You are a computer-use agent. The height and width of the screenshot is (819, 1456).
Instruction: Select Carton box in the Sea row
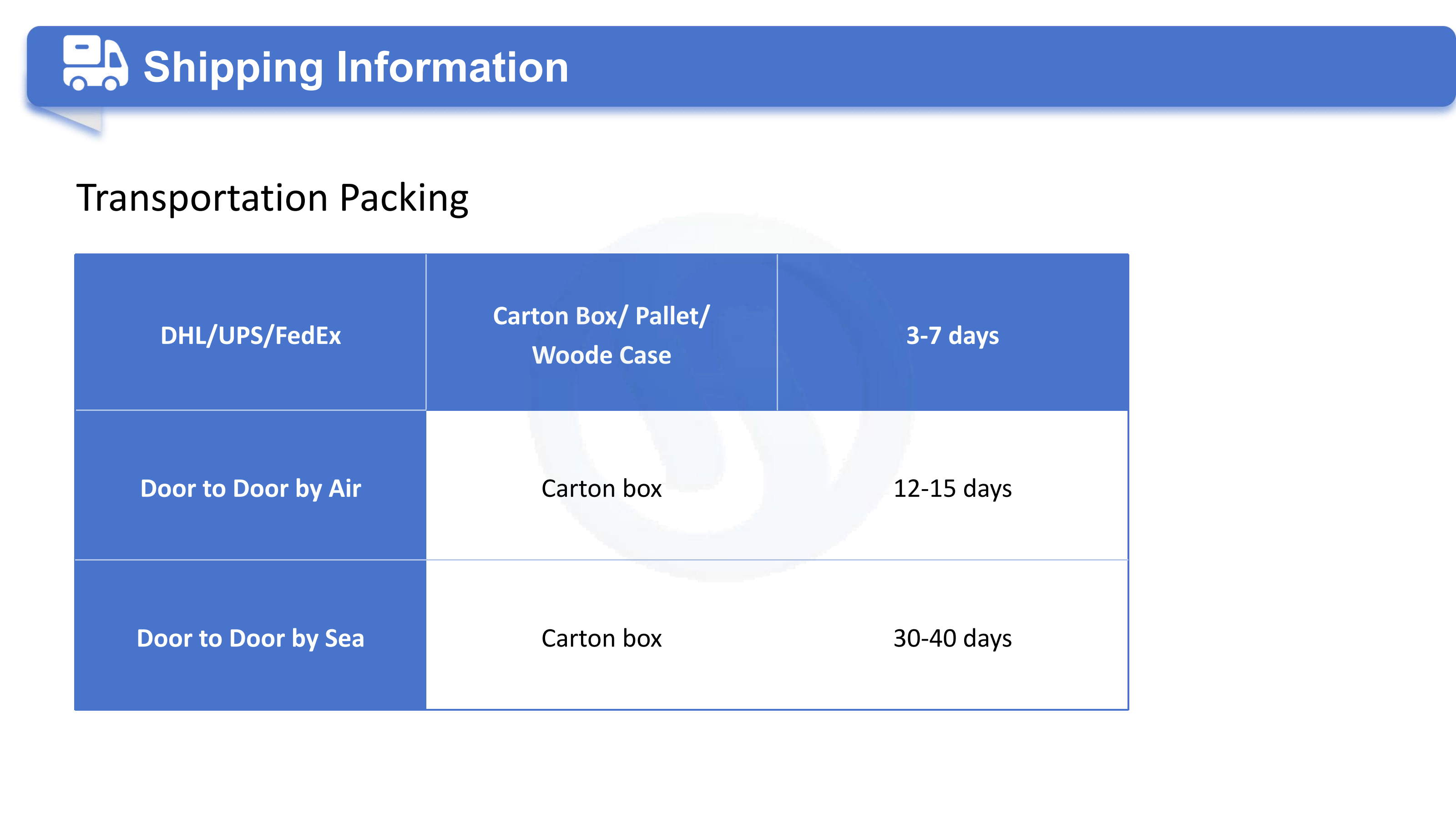tap(602, 638)
